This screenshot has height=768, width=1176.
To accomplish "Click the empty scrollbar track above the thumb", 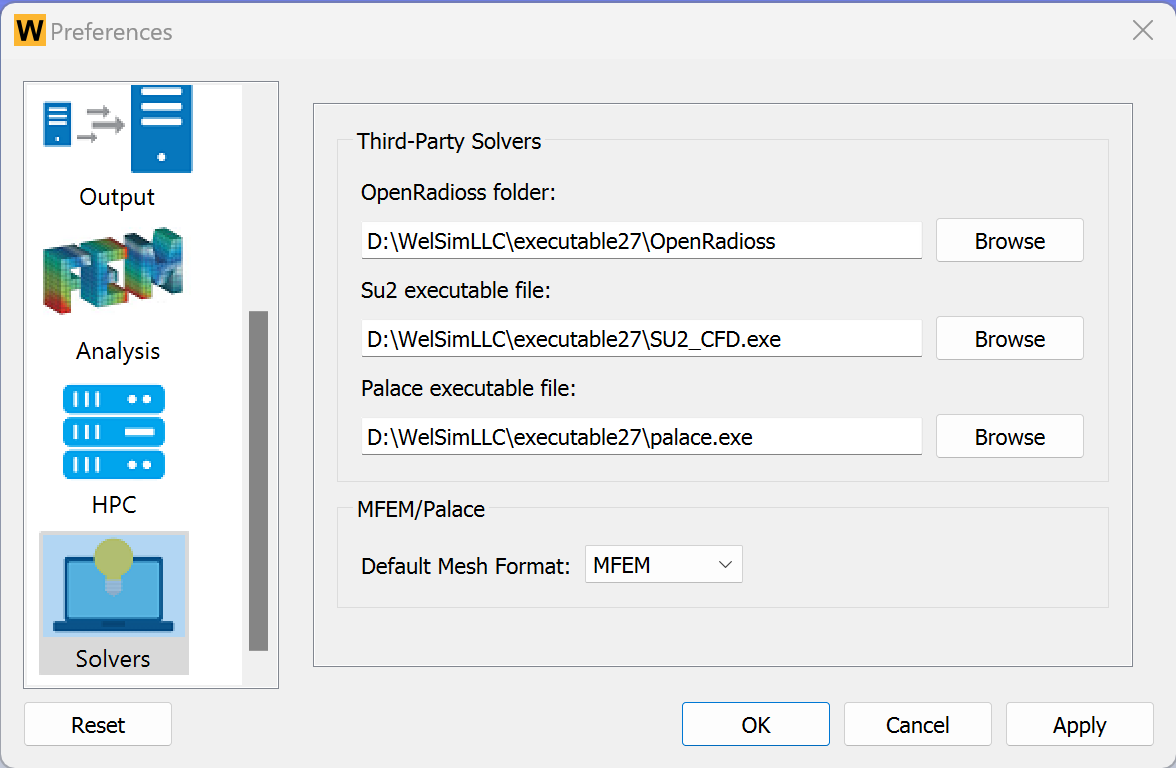I will click(x=258, y=200).
